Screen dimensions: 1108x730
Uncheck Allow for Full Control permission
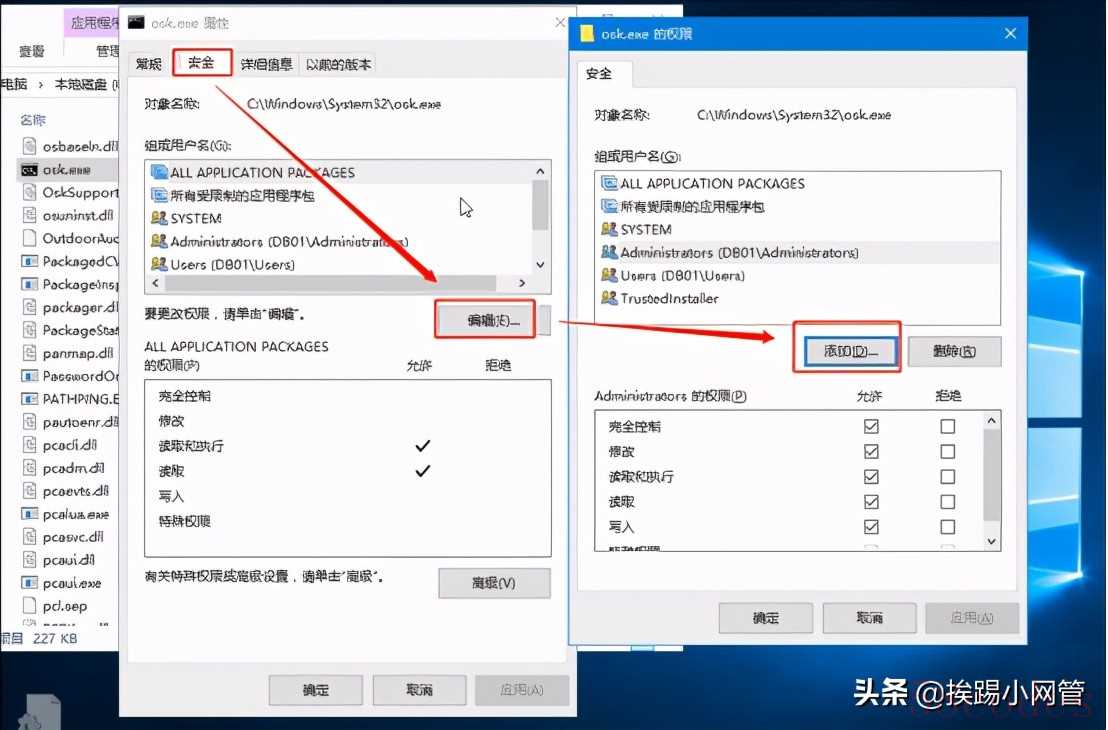[871, 426]
